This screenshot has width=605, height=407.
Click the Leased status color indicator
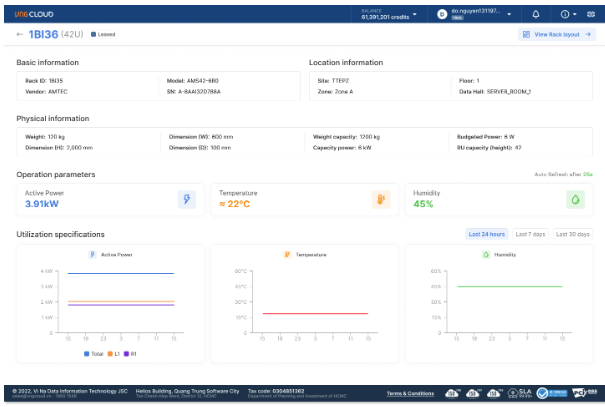[x=93, y=34]
